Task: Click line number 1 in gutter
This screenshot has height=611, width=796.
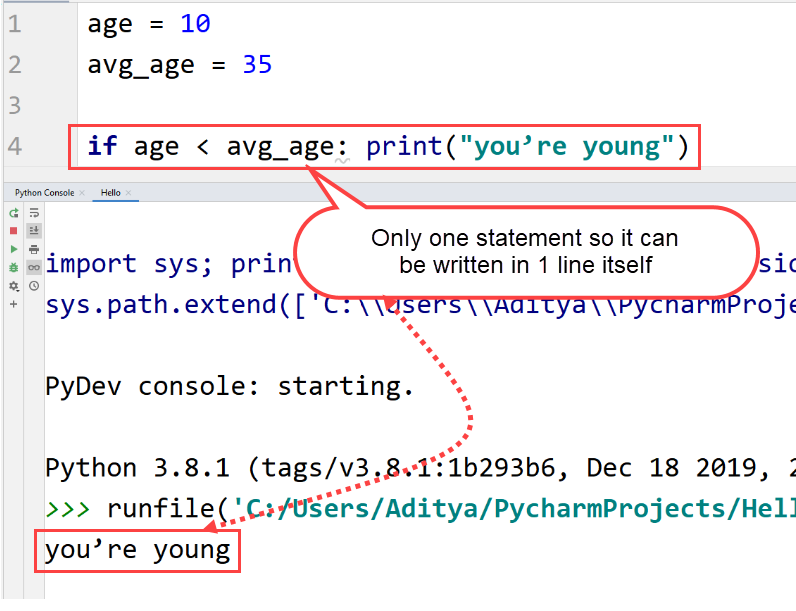Action: coord(15,24)
